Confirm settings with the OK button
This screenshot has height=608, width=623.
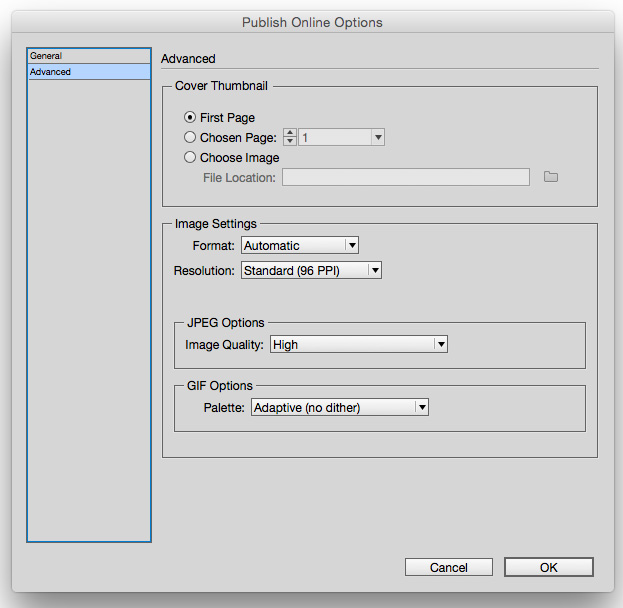[549, 567]
